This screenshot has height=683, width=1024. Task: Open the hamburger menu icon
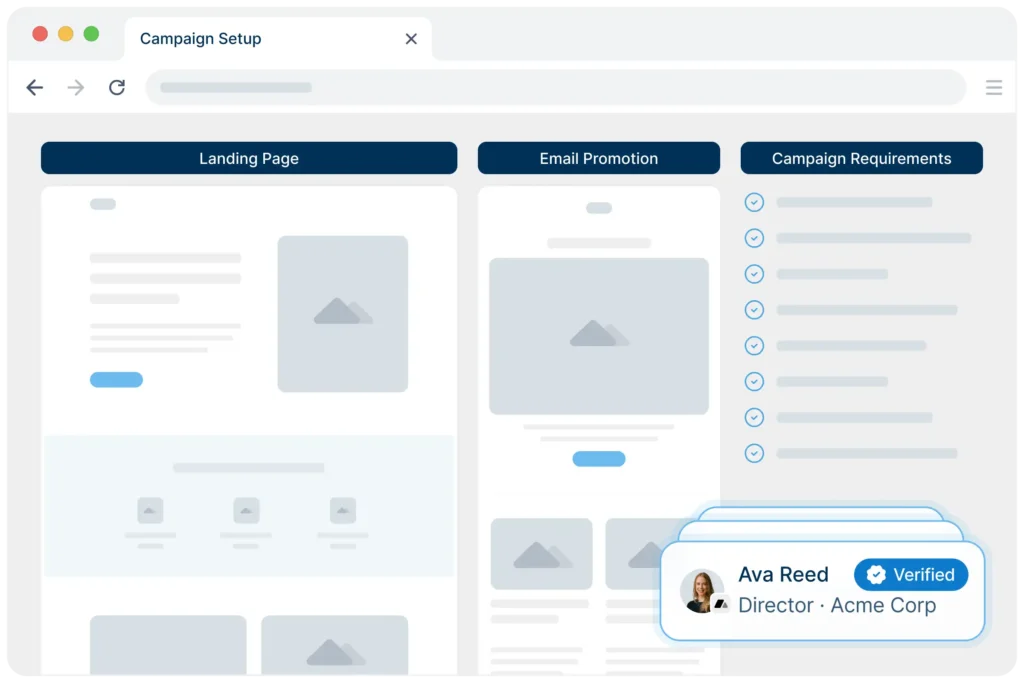point(993,88)
